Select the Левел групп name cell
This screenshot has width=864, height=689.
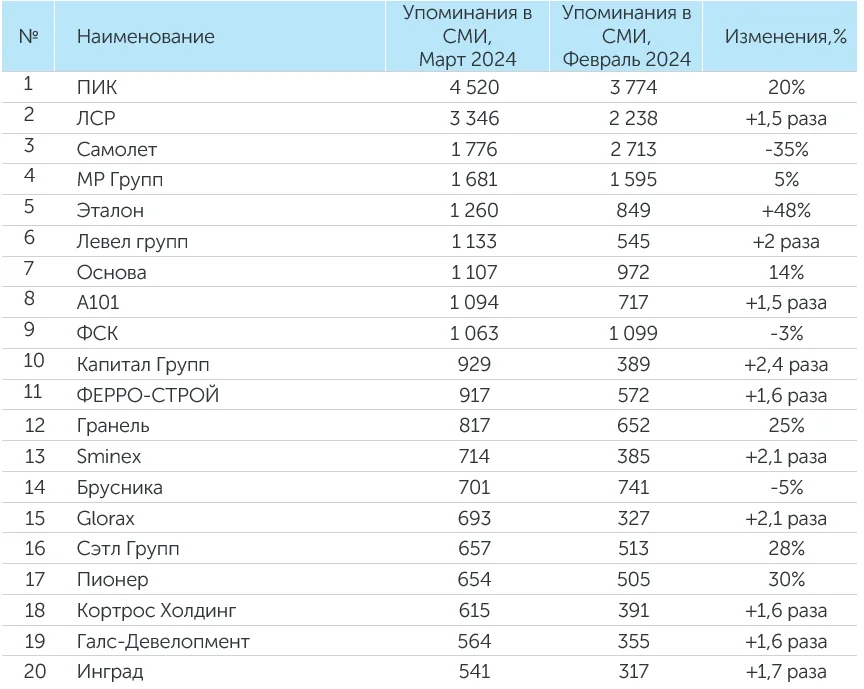point(132,242)
